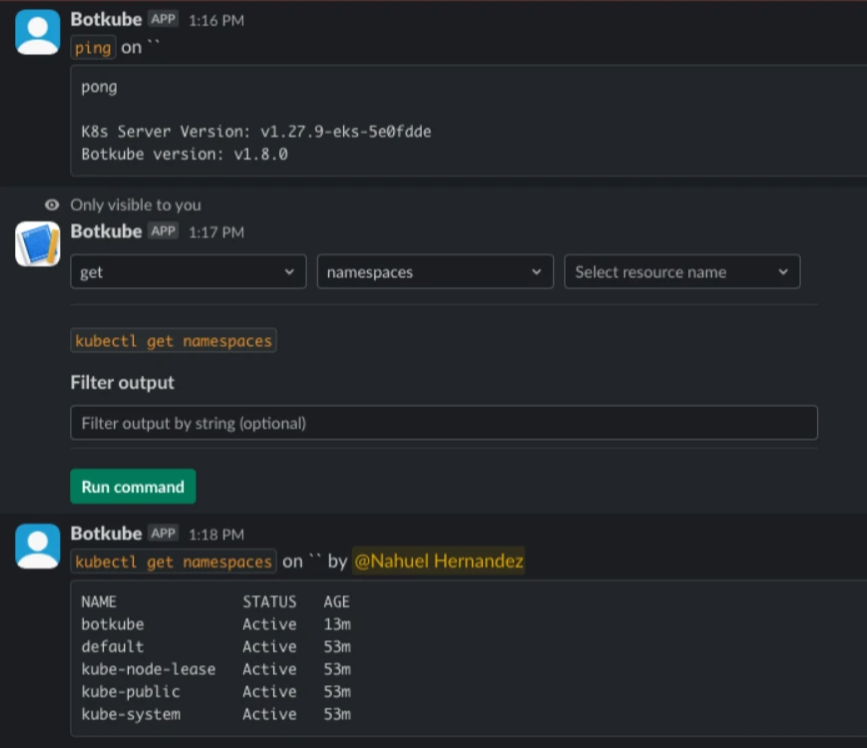Image resolution: width=867 pixels, height=748 pixels.
Task: Click the 'ping' inline code snippet
Action: [x=92, y=46]
